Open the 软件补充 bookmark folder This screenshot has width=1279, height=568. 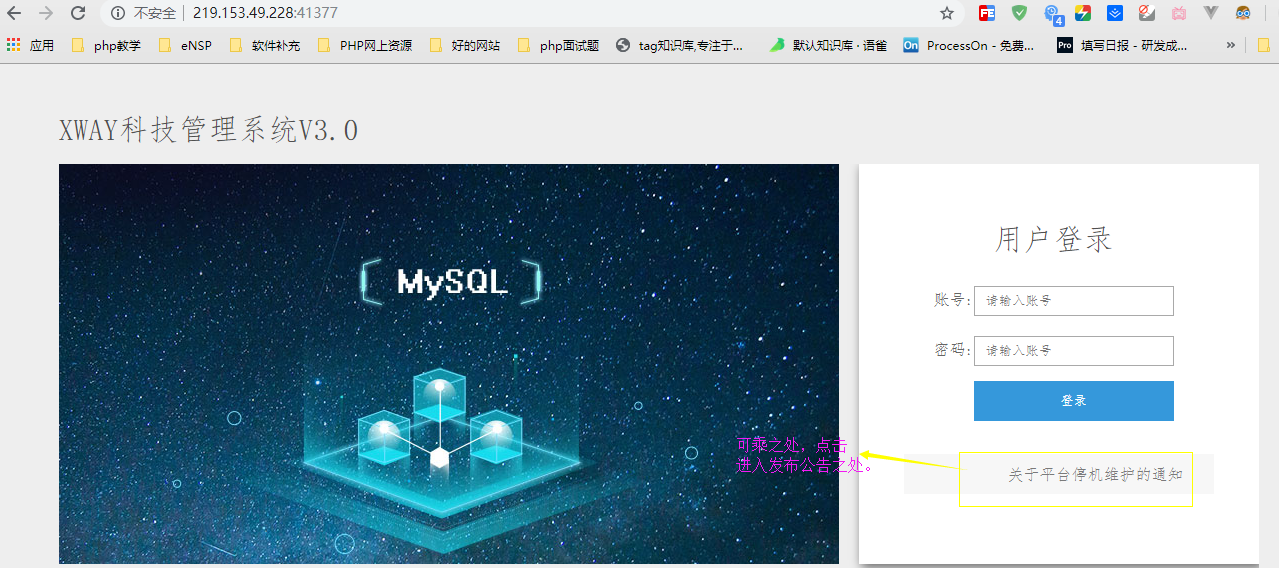tap(264, 45)
